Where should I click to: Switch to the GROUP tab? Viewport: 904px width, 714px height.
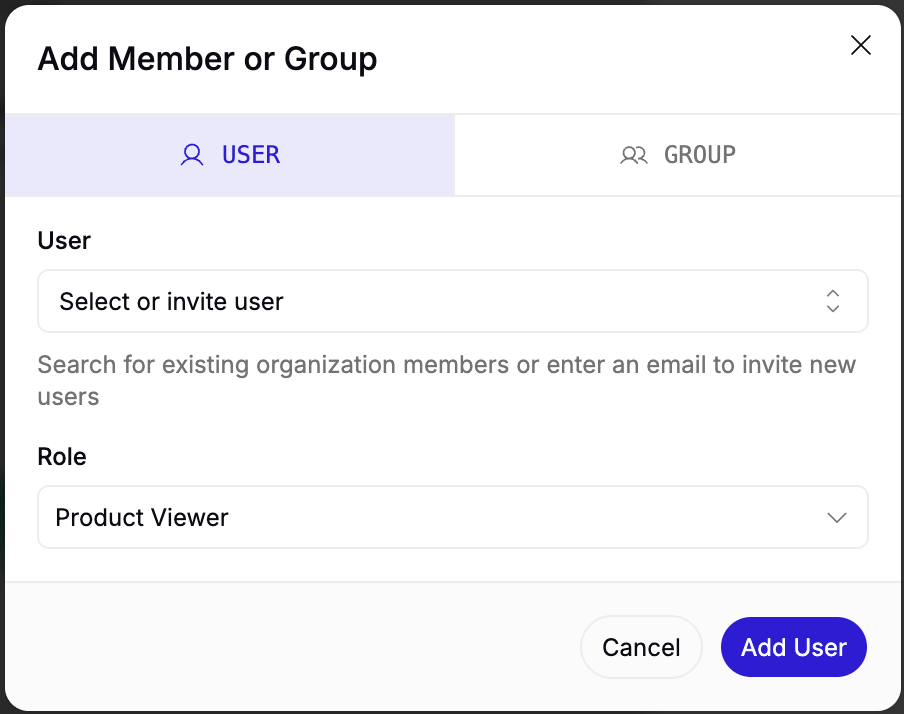[677, 155]
